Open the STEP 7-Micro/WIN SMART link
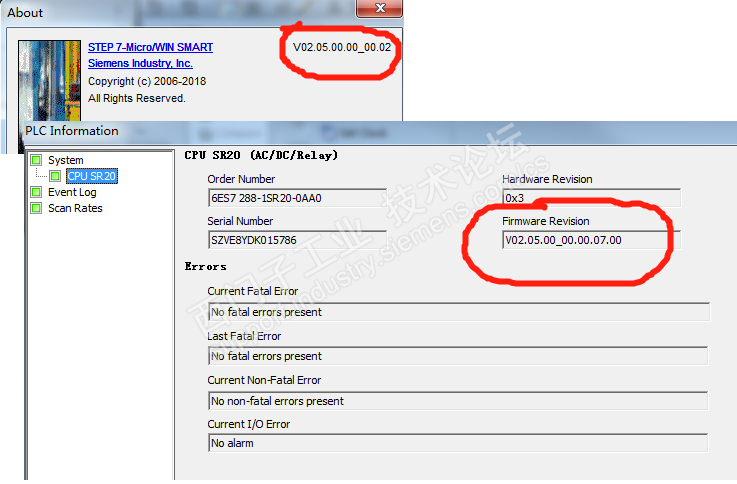 point(150,47)
